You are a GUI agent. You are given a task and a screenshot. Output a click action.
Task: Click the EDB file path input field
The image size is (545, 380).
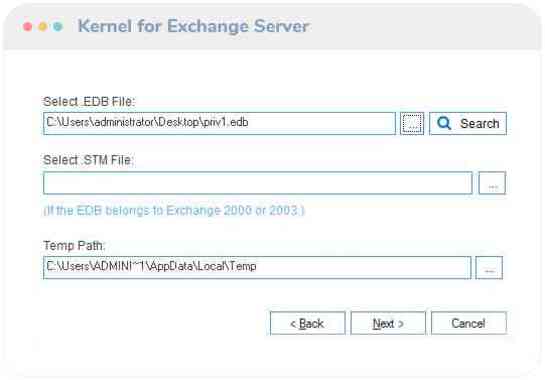pyautogui.click(x=219, y=123)
